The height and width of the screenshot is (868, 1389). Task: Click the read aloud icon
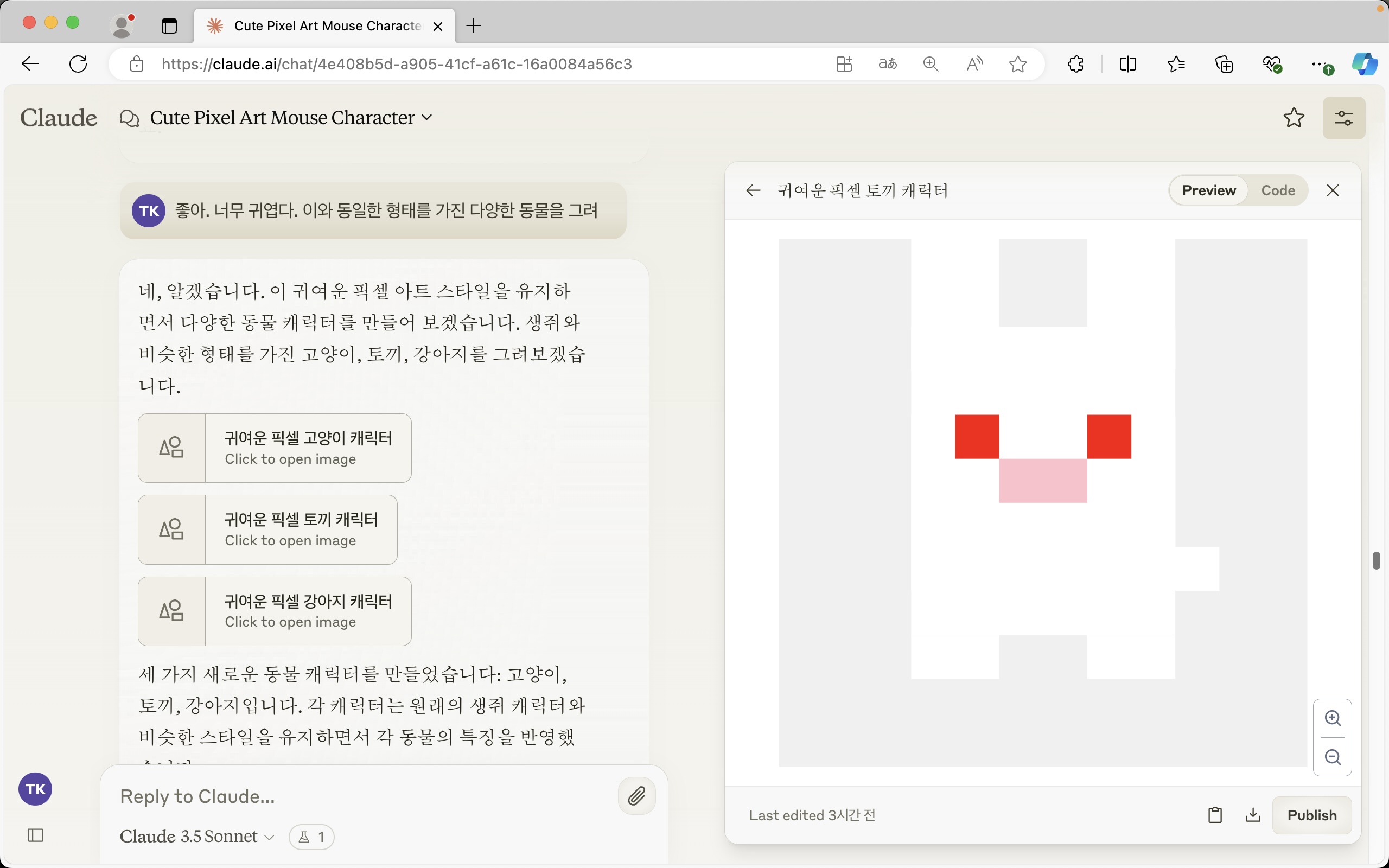coord(974,63)
